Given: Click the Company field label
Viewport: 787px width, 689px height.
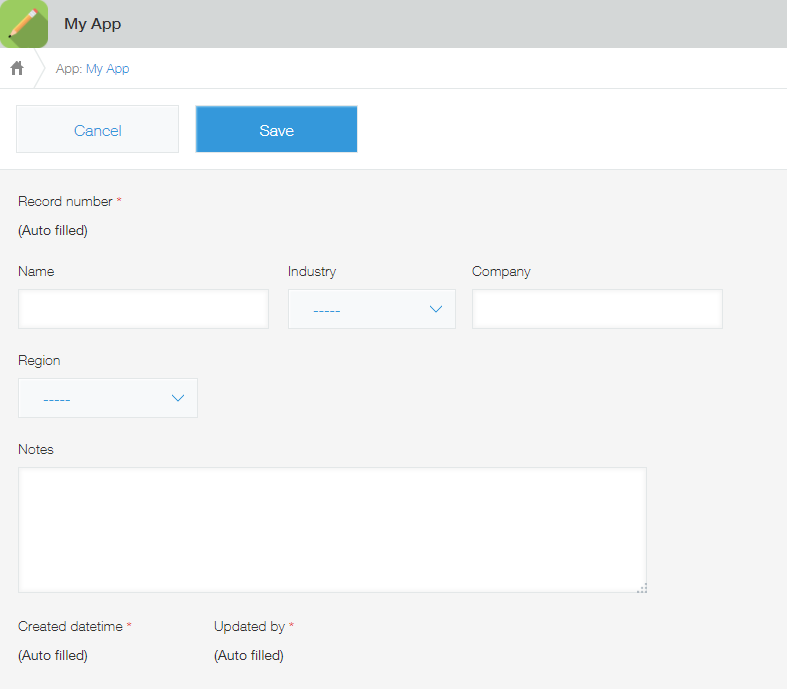Looking at the screenshot, I should click(501, 271).
